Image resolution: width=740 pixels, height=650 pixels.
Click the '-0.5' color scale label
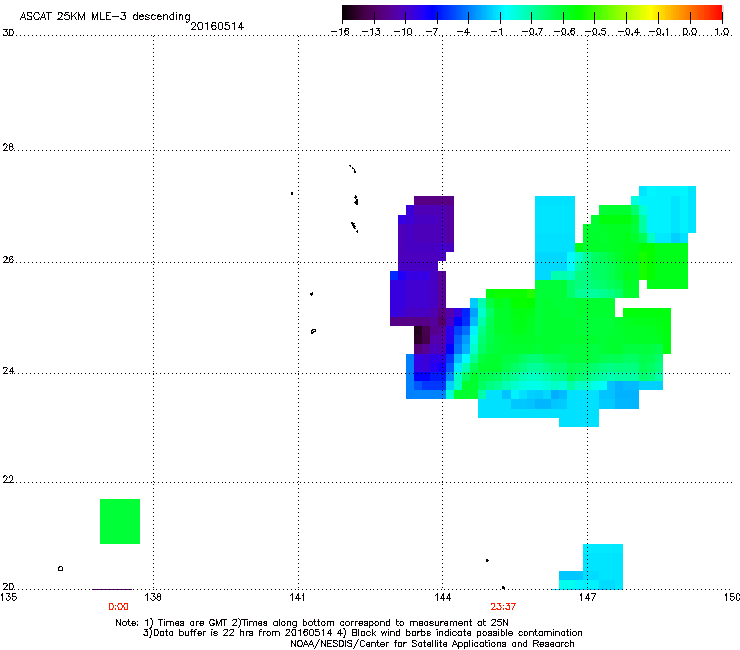tap(595, 32)
